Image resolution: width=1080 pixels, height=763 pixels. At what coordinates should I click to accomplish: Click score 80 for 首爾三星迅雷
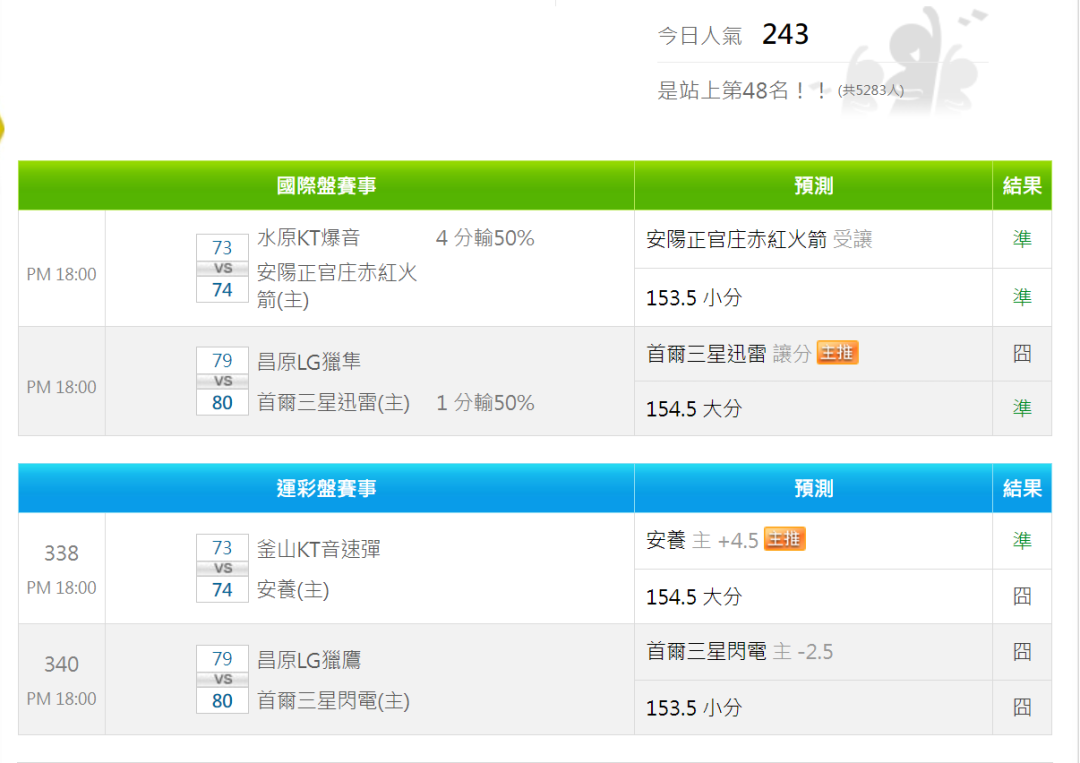tap(222, 403)
